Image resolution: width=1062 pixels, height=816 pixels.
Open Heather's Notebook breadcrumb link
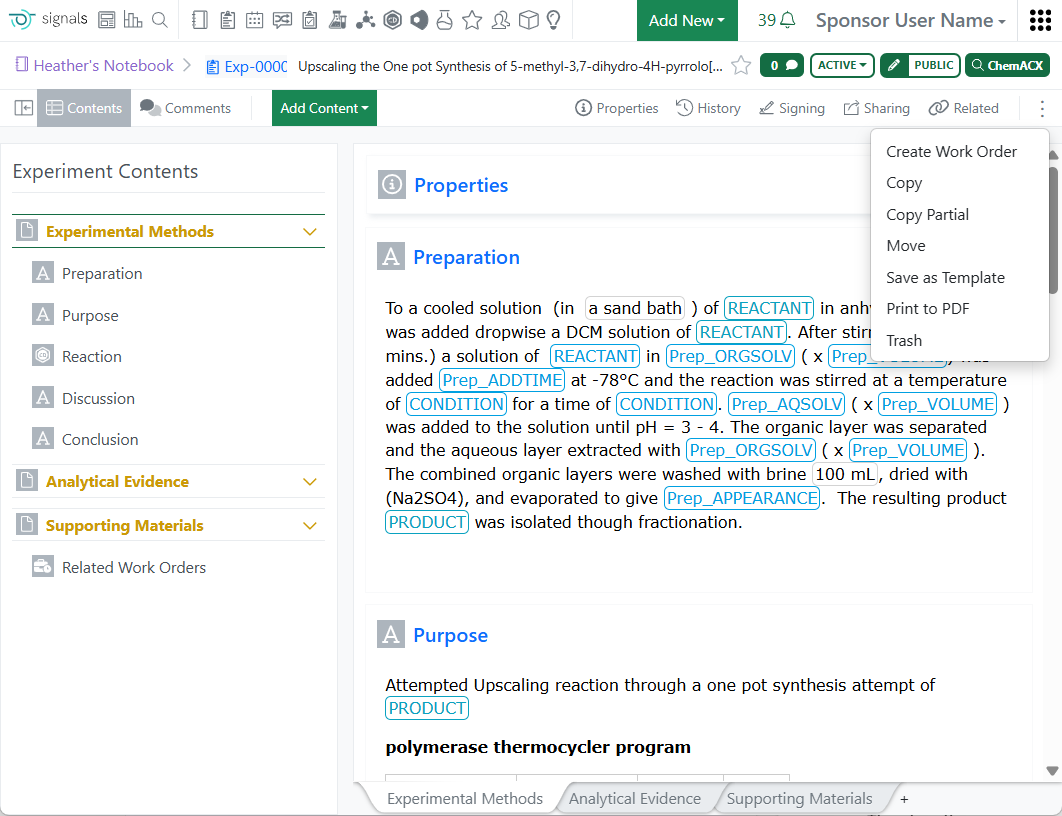103,66
